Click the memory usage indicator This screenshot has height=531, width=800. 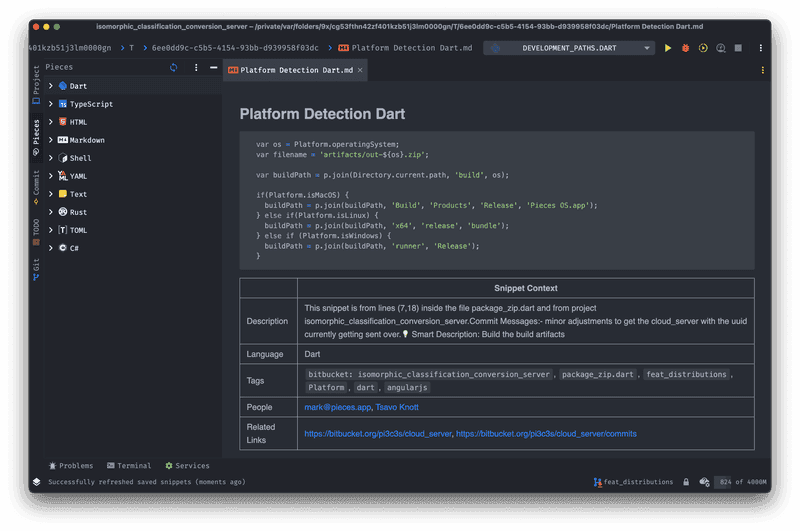pos(742,482)
